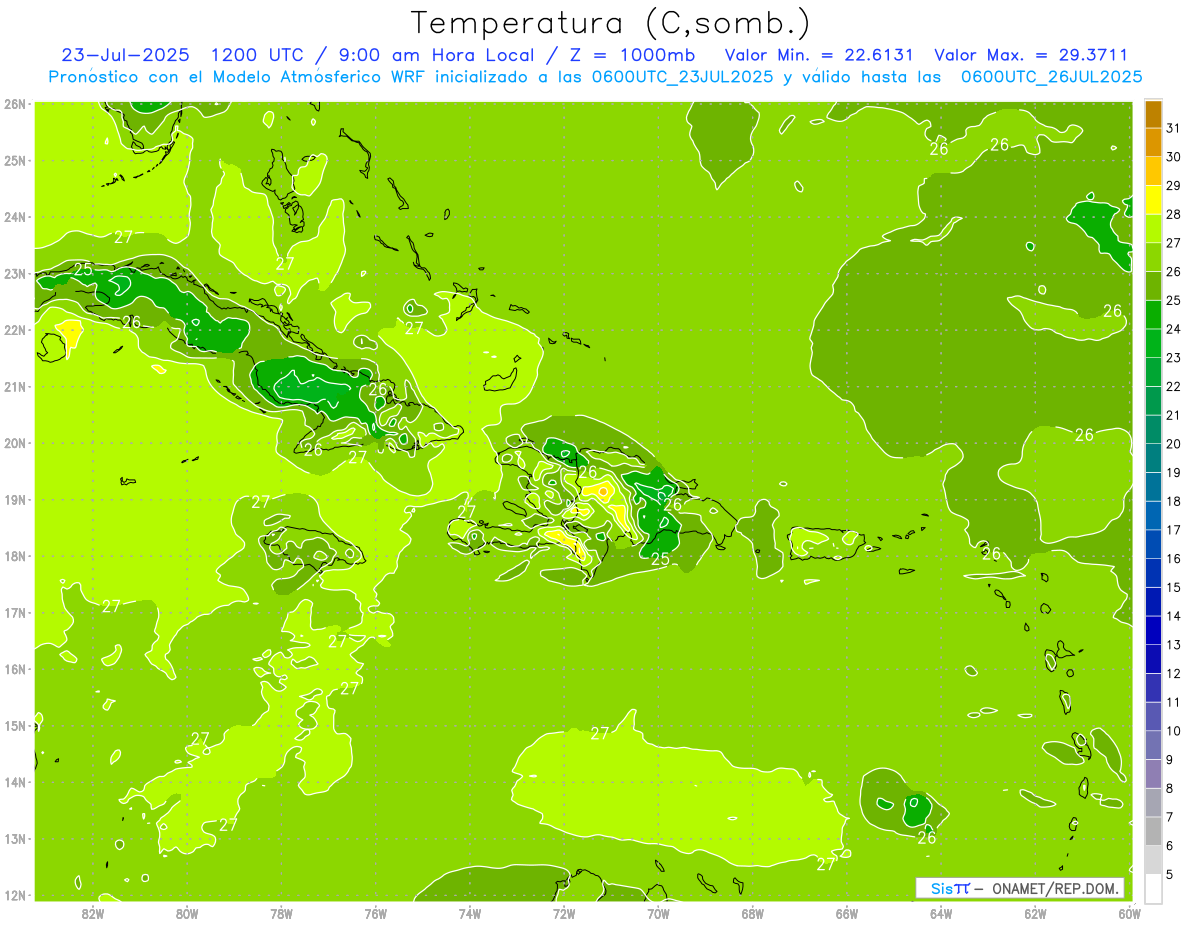Select the brown legend swatch above 31
The height and width of the screenshot is (927, 1200).
tap(1153, 115)
